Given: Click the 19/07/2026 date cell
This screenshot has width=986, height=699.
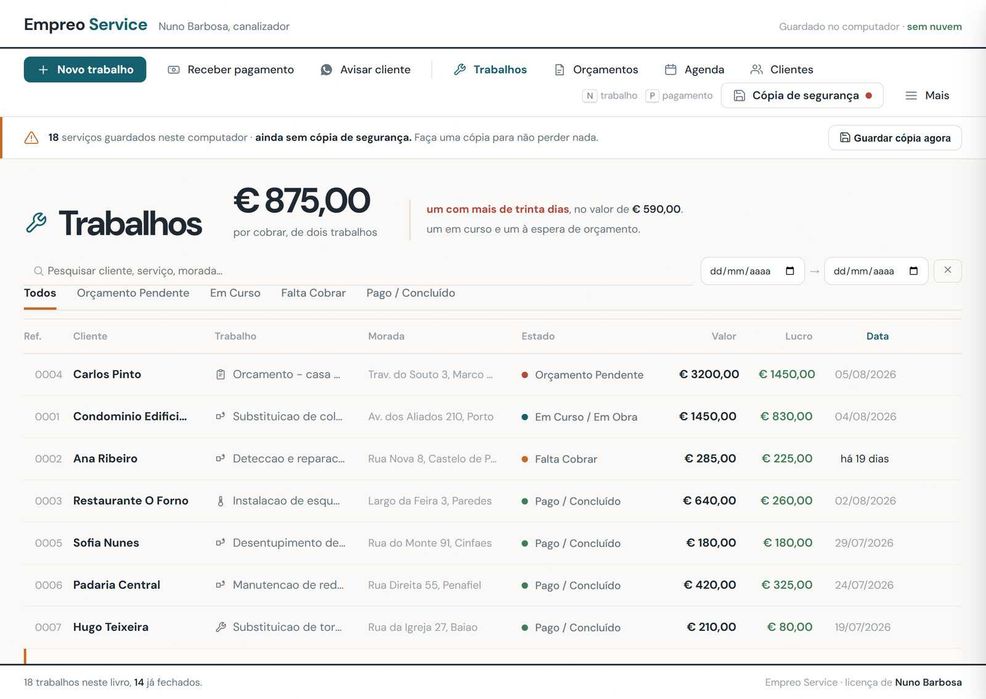Looking at the screenshot, I should tap(862, 627).
